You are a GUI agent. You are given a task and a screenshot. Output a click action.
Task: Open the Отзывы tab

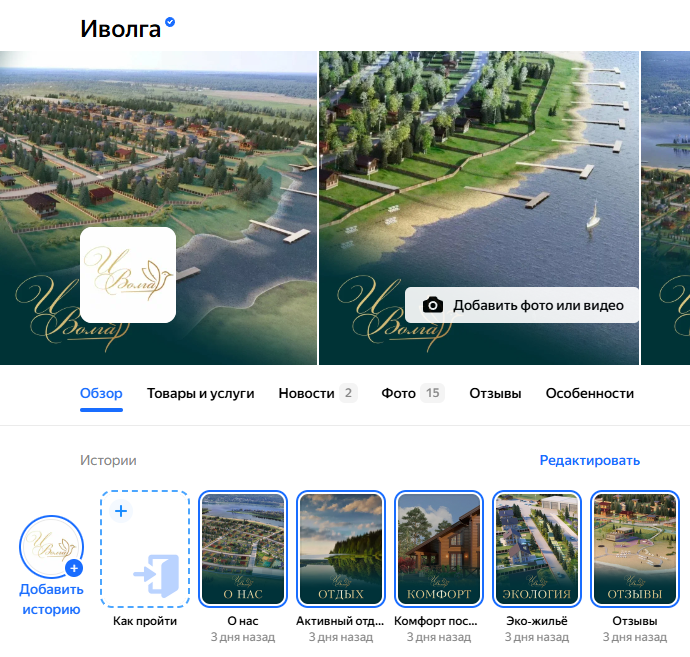pyautogui.click(x=495, y=393)
